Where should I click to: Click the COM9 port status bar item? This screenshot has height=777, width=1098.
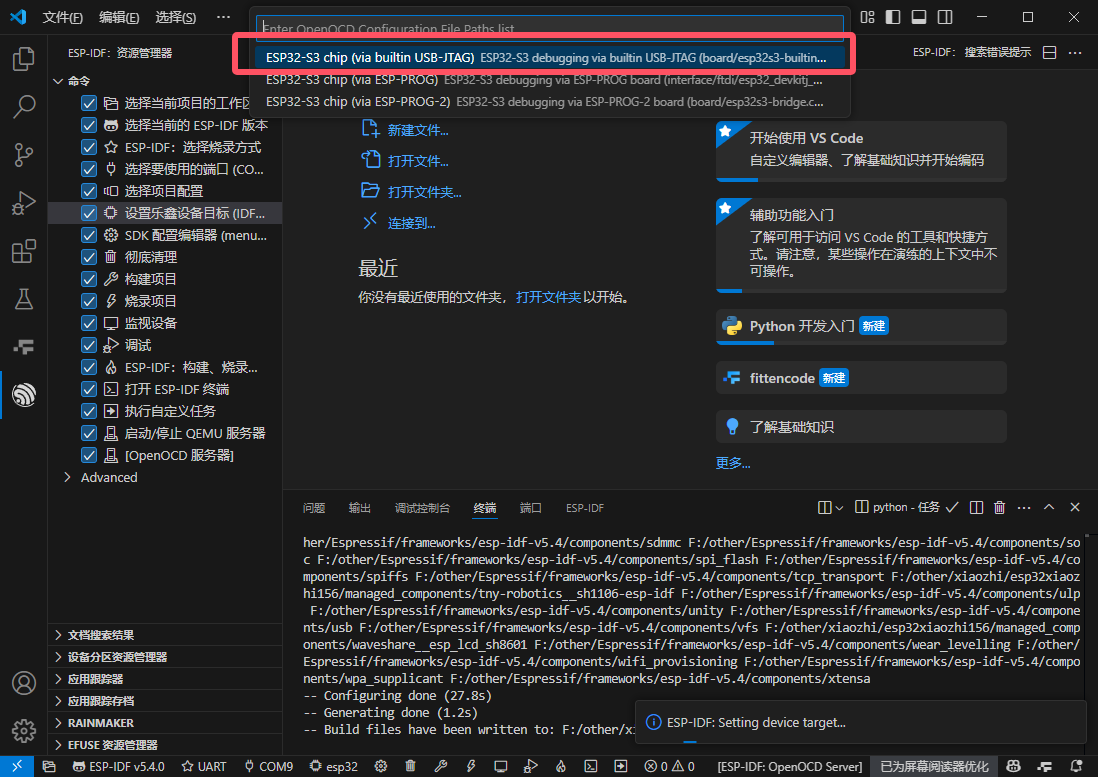coord(268,766)
